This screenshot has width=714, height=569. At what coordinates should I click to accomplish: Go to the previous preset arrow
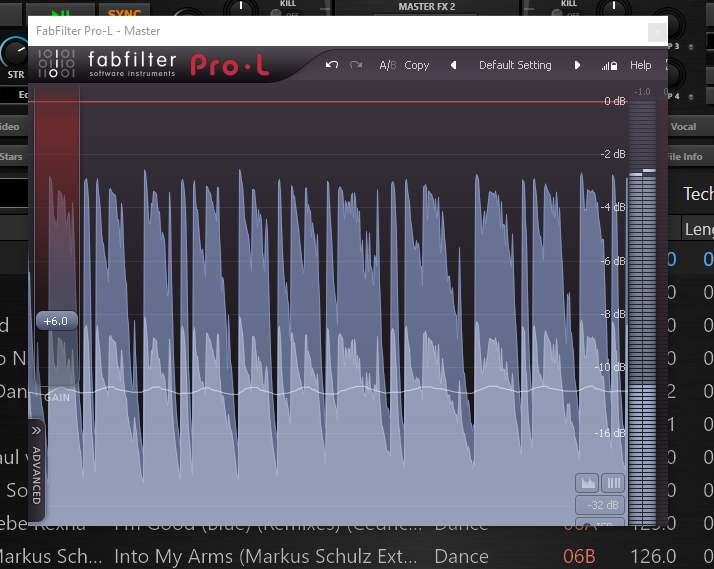click(x=453, y=65)
